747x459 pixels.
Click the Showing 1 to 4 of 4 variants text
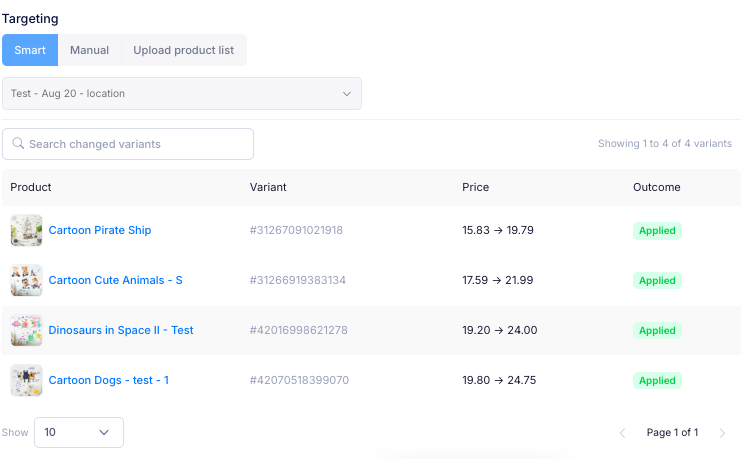pos(665,143)
